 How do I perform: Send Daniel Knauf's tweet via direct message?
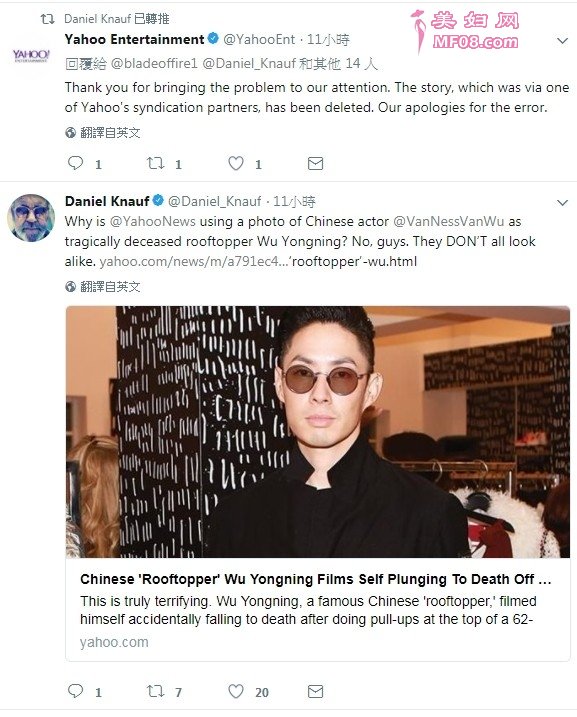click(315, 691)
